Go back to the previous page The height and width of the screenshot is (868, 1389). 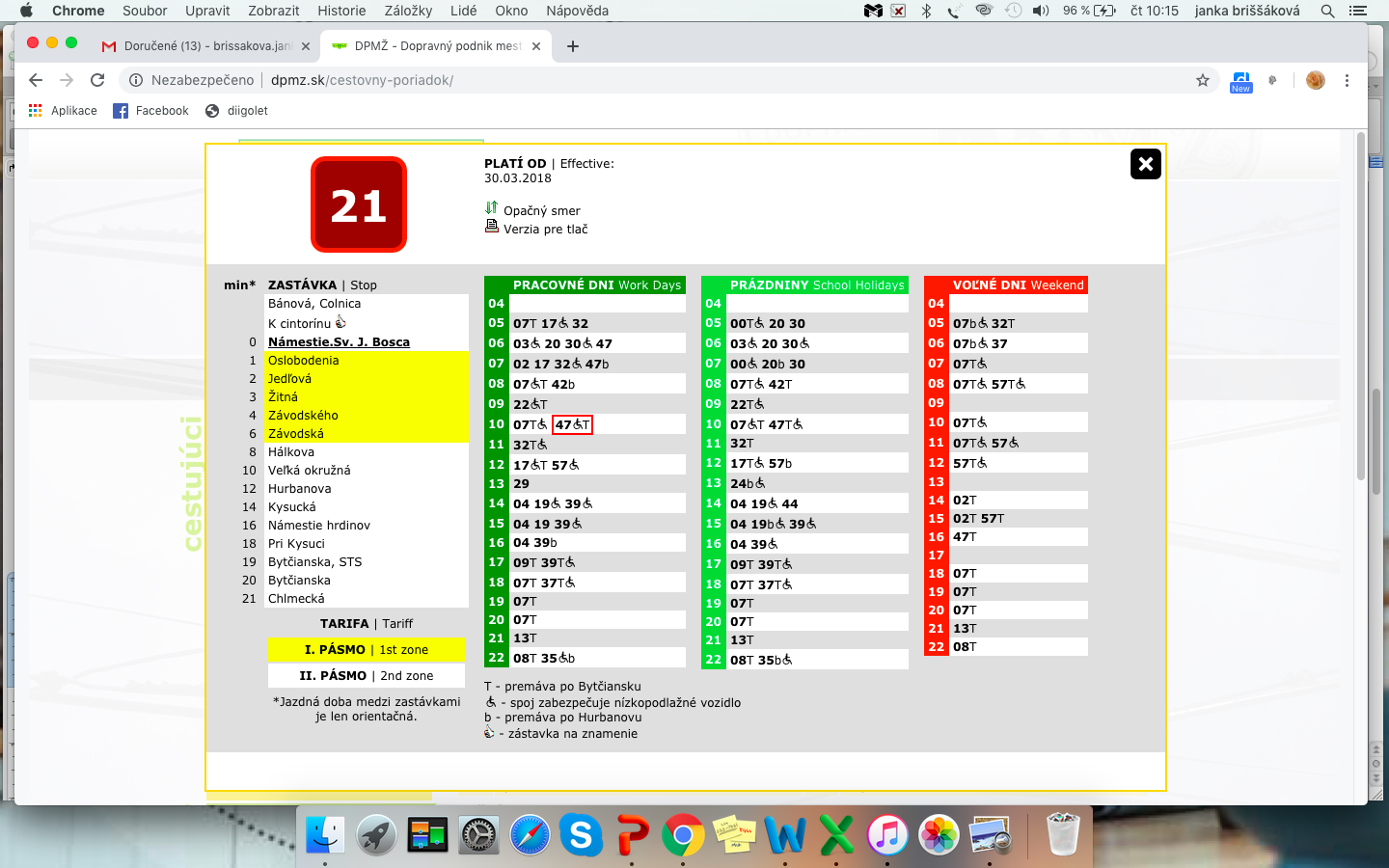coord(36,80)
